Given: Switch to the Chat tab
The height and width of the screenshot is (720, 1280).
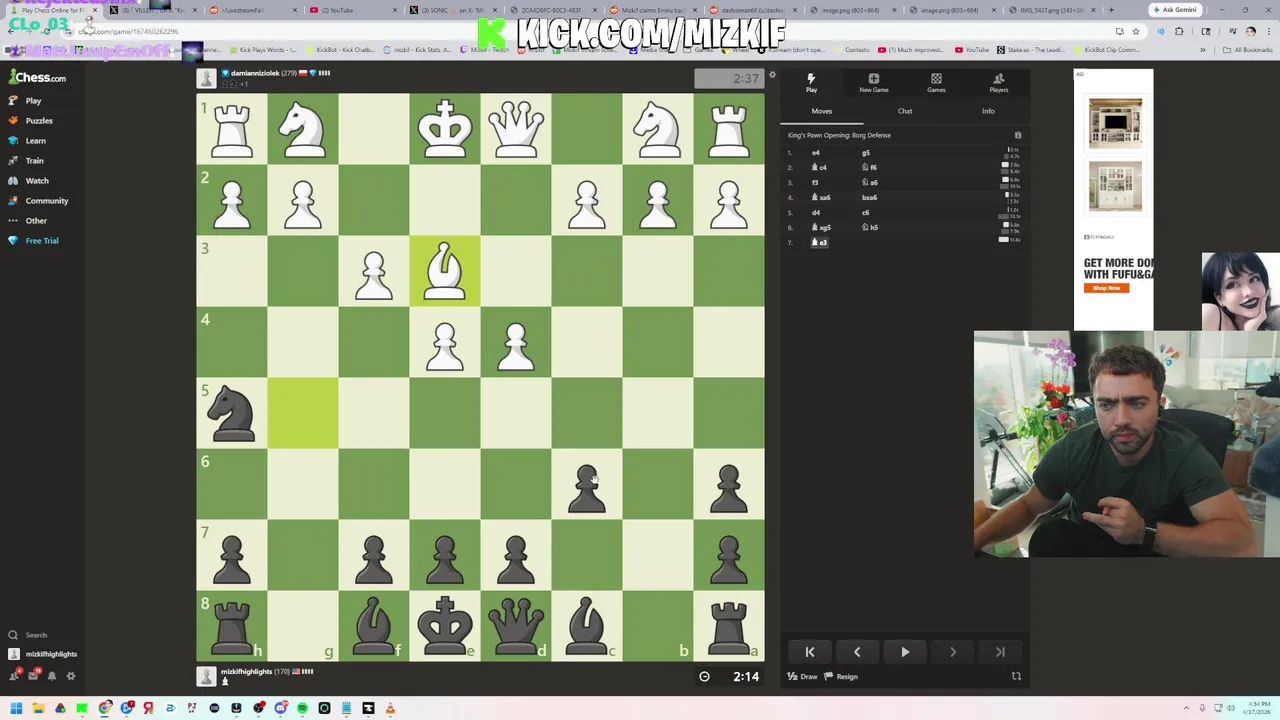Looking at the screenshot, I should coord(905,111).
